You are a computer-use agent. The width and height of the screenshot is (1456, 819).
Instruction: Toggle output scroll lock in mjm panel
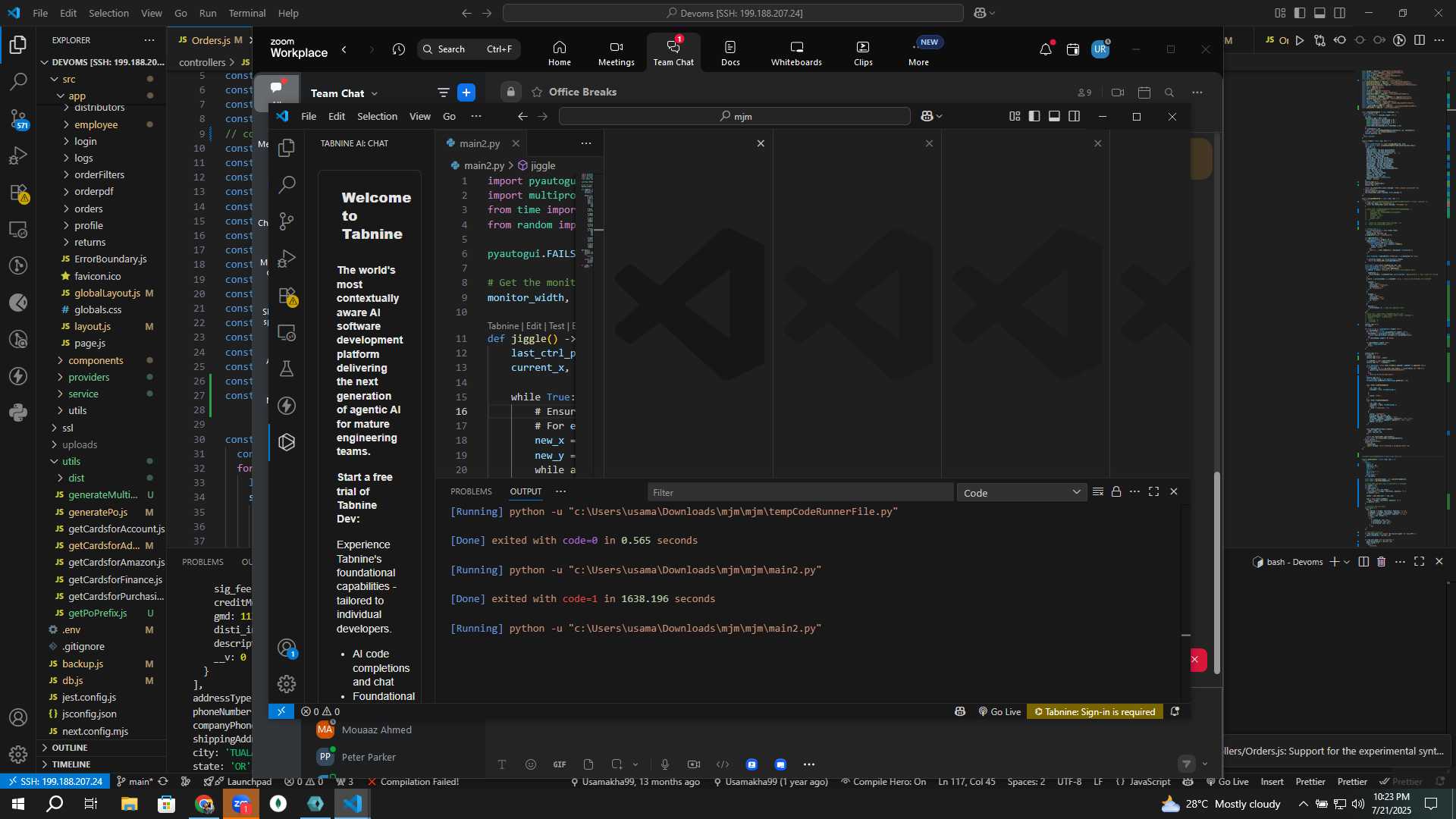(x=1116, y=492)
